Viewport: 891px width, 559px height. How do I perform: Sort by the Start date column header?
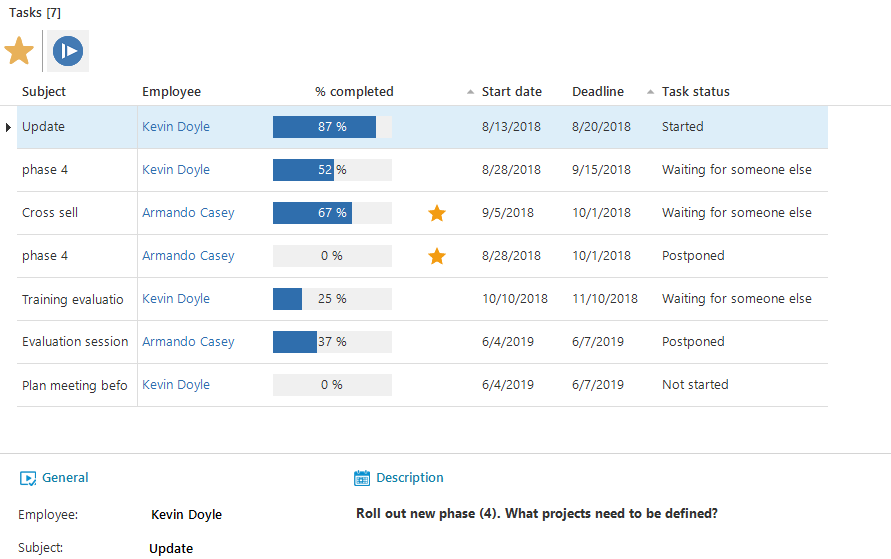[x=511, y=92]
